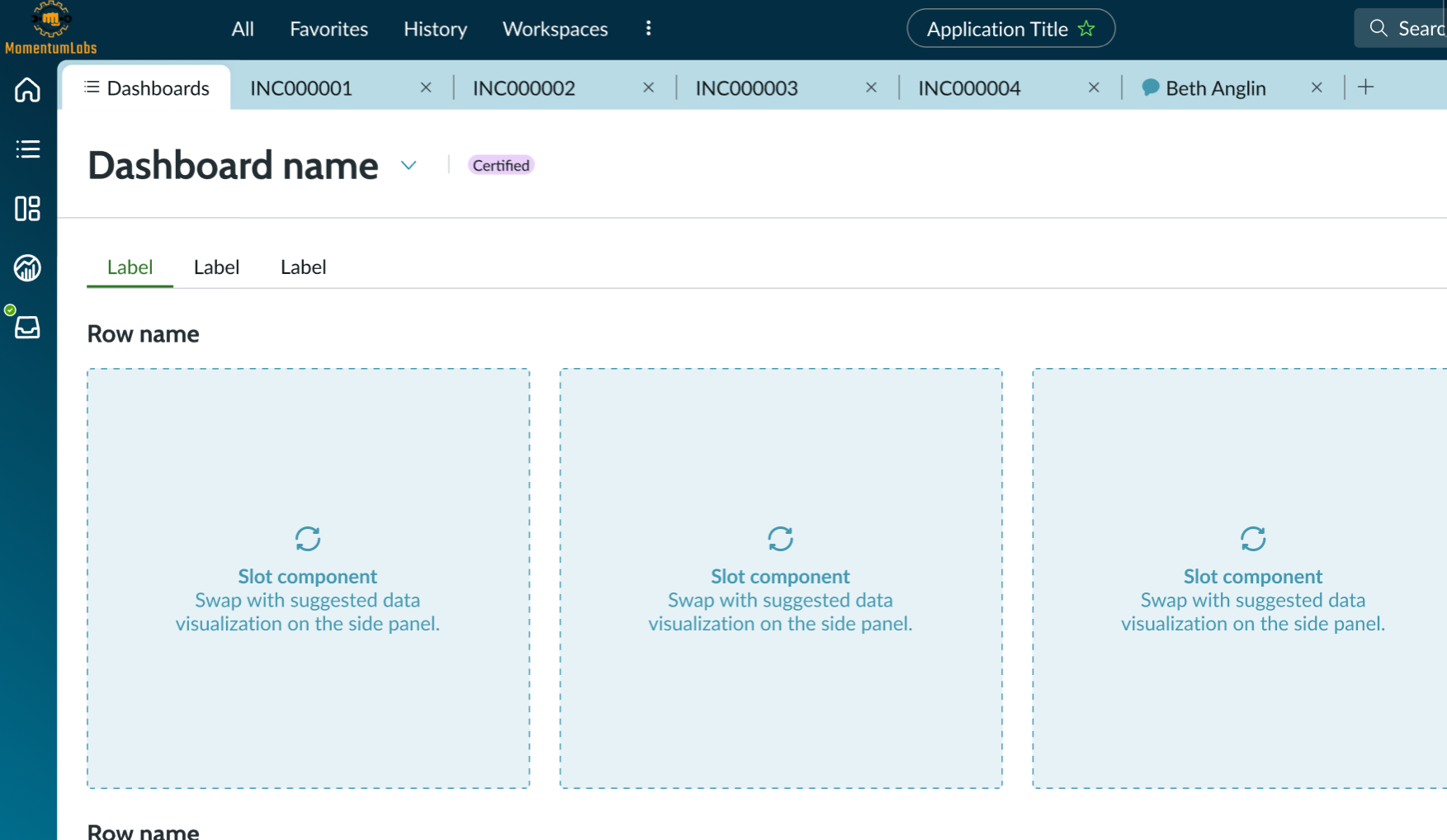Switch to the INC000002 tab

523,88
